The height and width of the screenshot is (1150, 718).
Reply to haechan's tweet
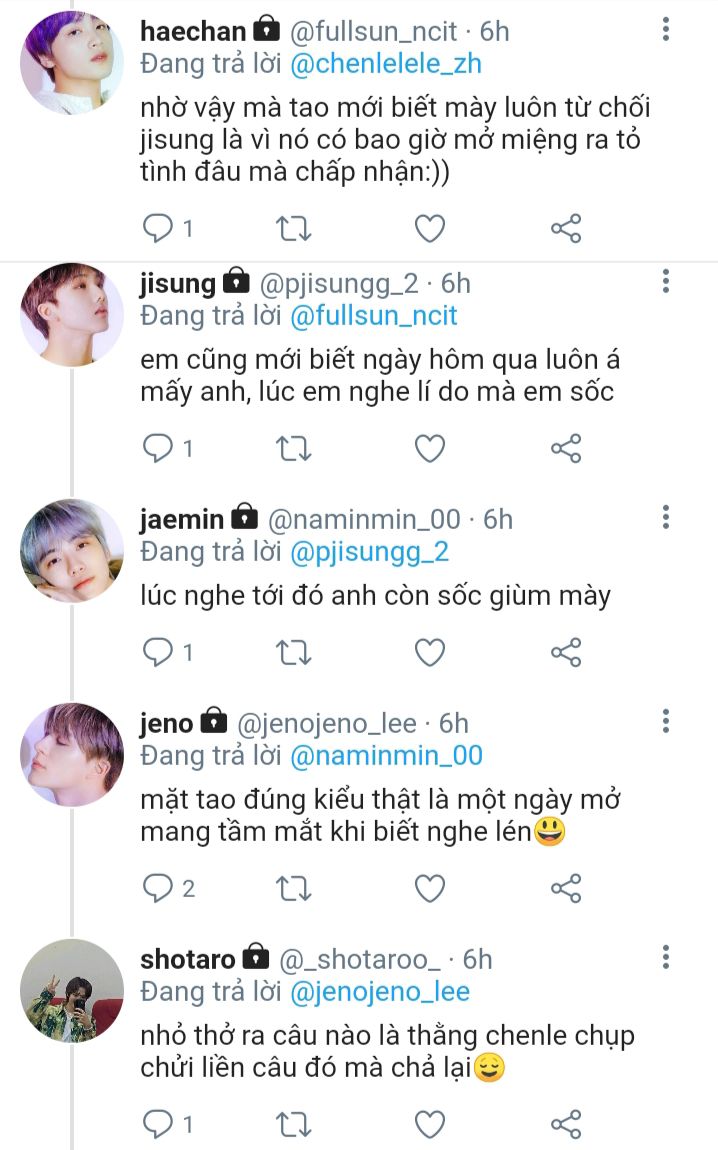(158, 229)
